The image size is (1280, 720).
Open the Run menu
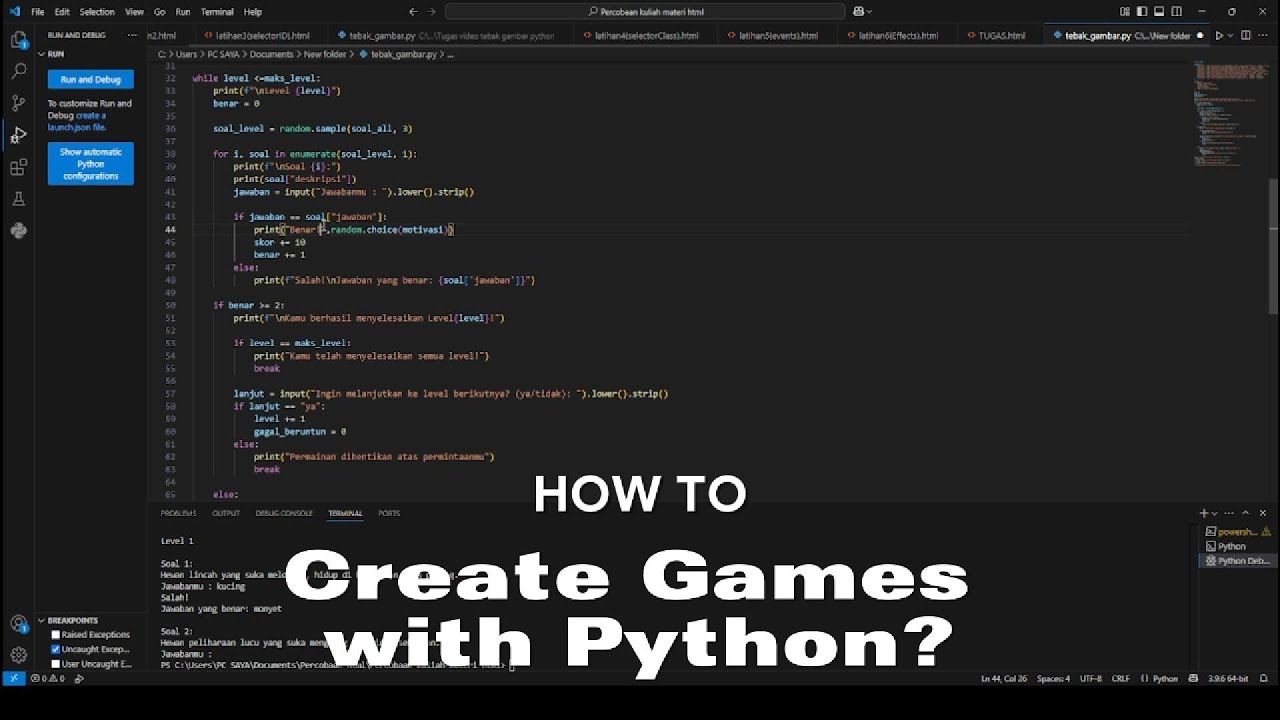tap(183, 12)
